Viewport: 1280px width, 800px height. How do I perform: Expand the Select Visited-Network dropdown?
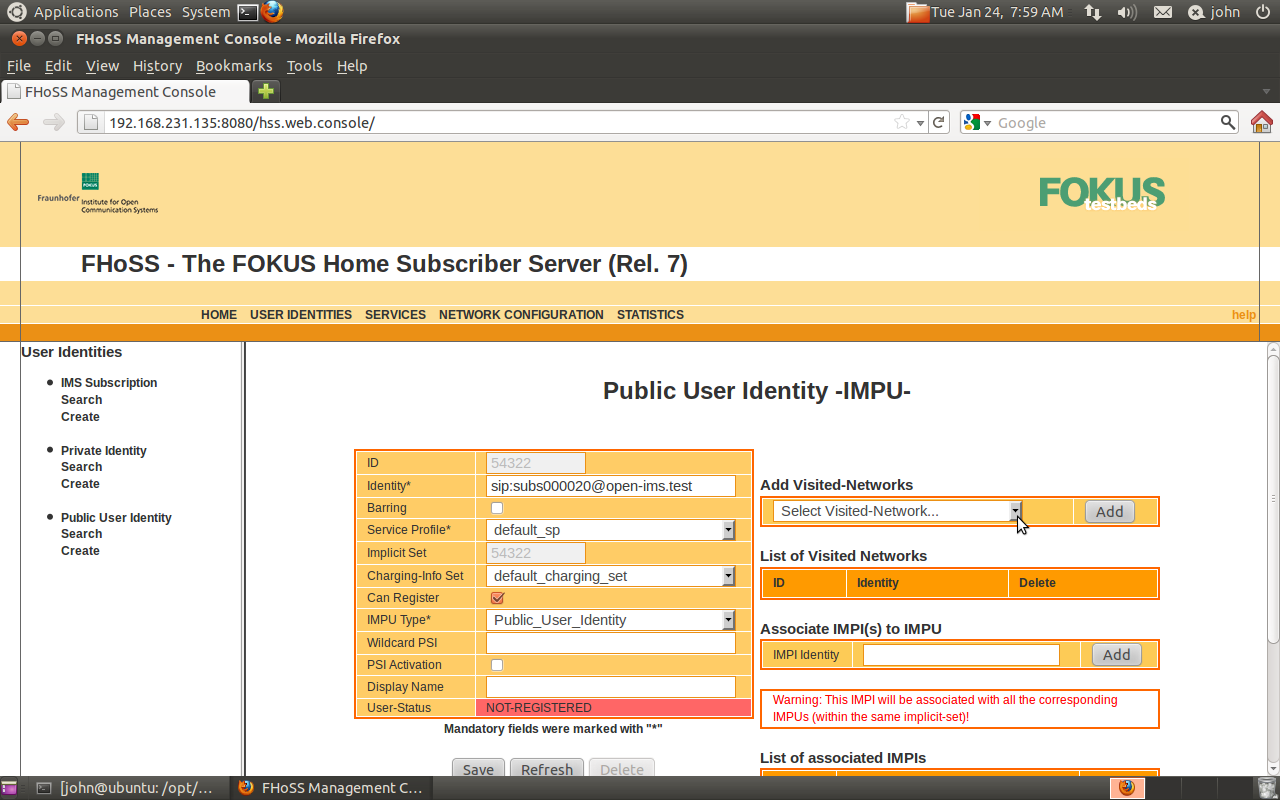click(897, 511)
